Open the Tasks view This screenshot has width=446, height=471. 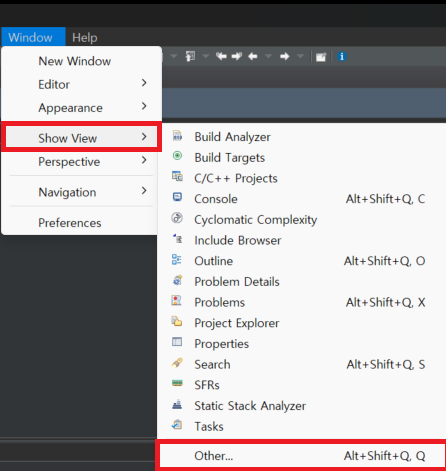click(x=302, y=426)
